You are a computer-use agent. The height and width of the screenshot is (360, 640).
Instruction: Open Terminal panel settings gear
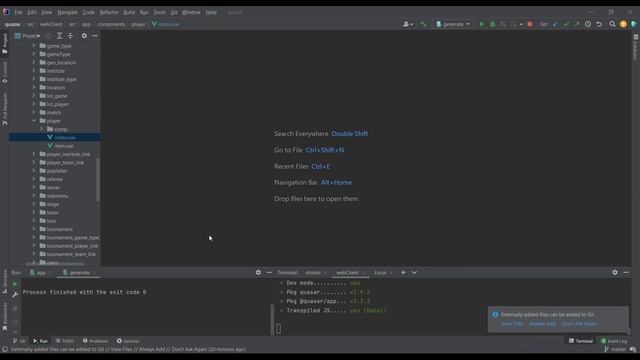615,272
